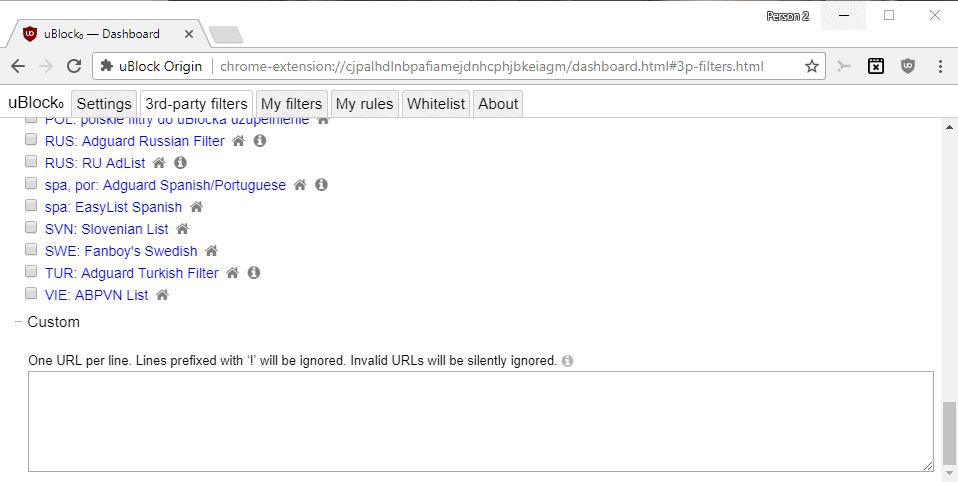Open spa: EasyList Spanish link

(114, 207)
